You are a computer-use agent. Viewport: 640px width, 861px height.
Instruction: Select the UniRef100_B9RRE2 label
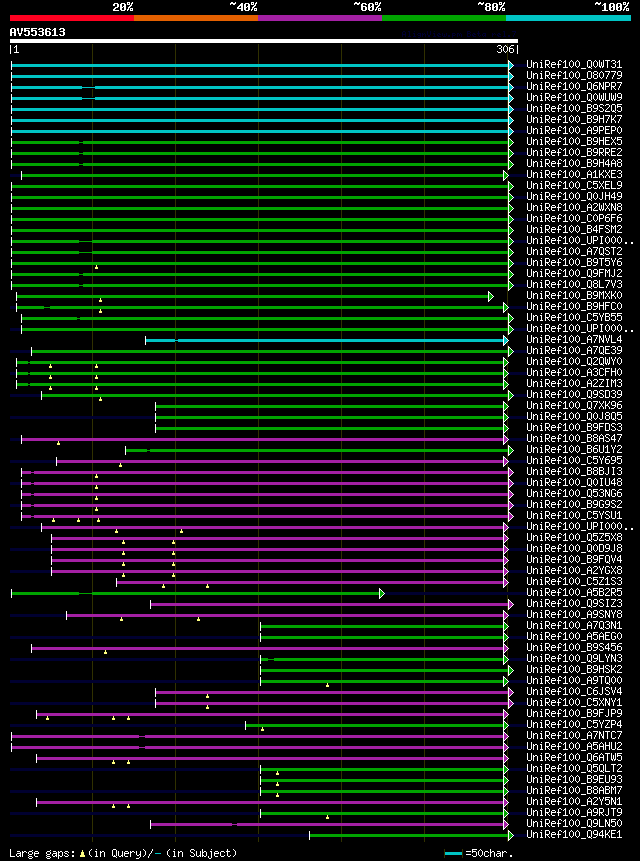tap(574, 153)
